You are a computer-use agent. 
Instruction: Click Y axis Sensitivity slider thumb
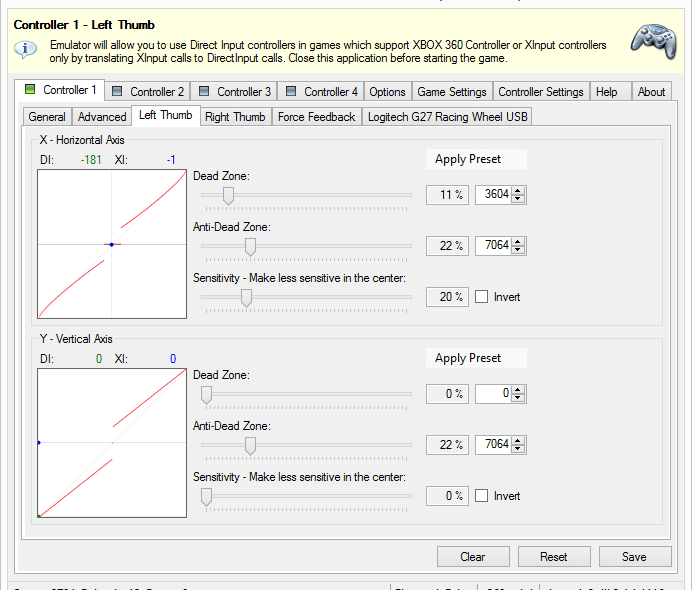coord(206,497)
